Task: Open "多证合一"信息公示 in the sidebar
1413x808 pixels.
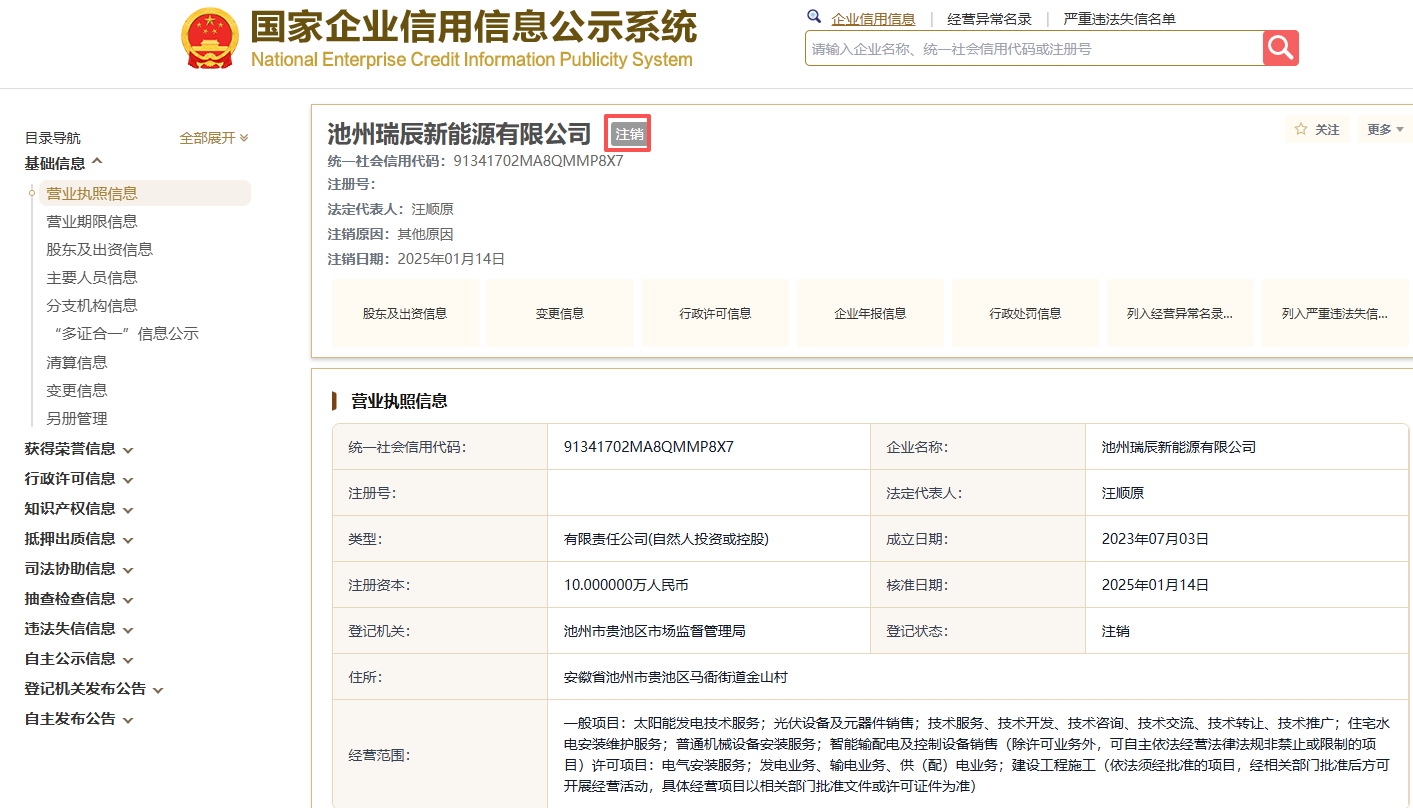Action: [126, 334]
